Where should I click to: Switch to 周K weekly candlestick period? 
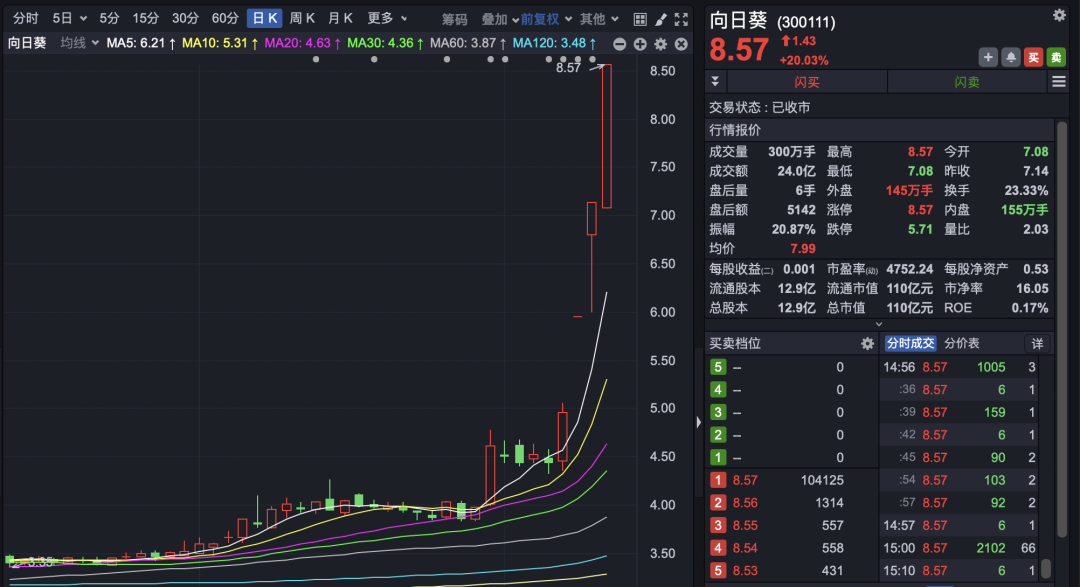303,18
